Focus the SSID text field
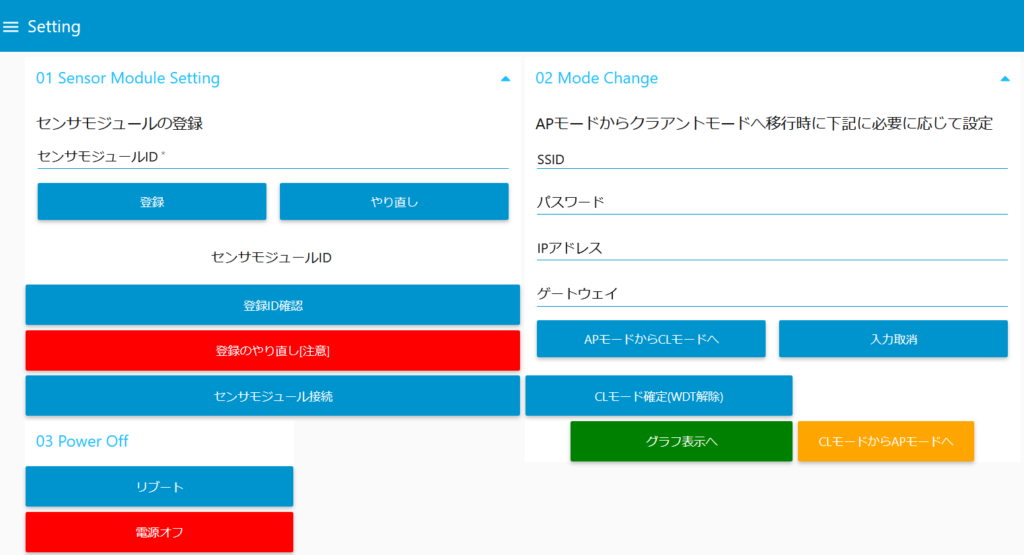The width and height of the screenshot is (1024, 555). tap(771, 159)
